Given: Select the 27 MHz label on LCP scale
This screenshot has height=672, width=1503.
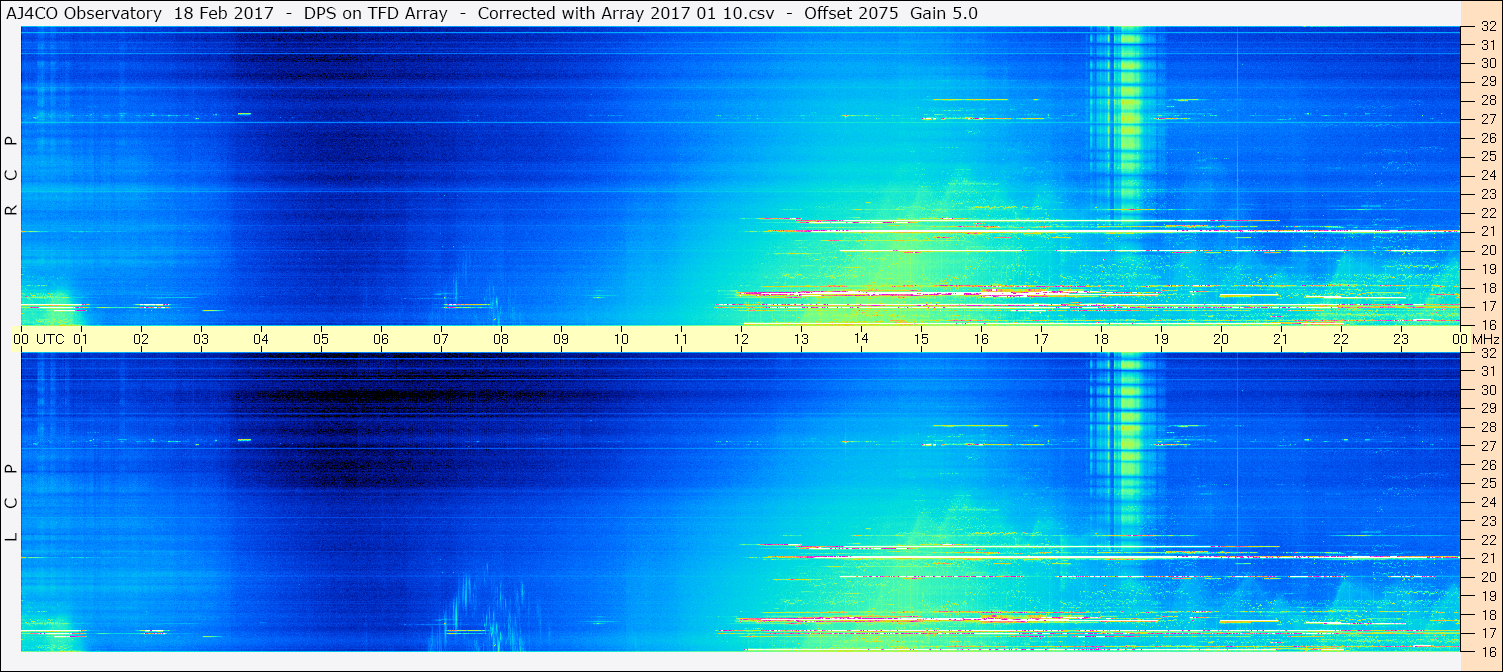Looking at the screenshot, I should [1488, 446].
